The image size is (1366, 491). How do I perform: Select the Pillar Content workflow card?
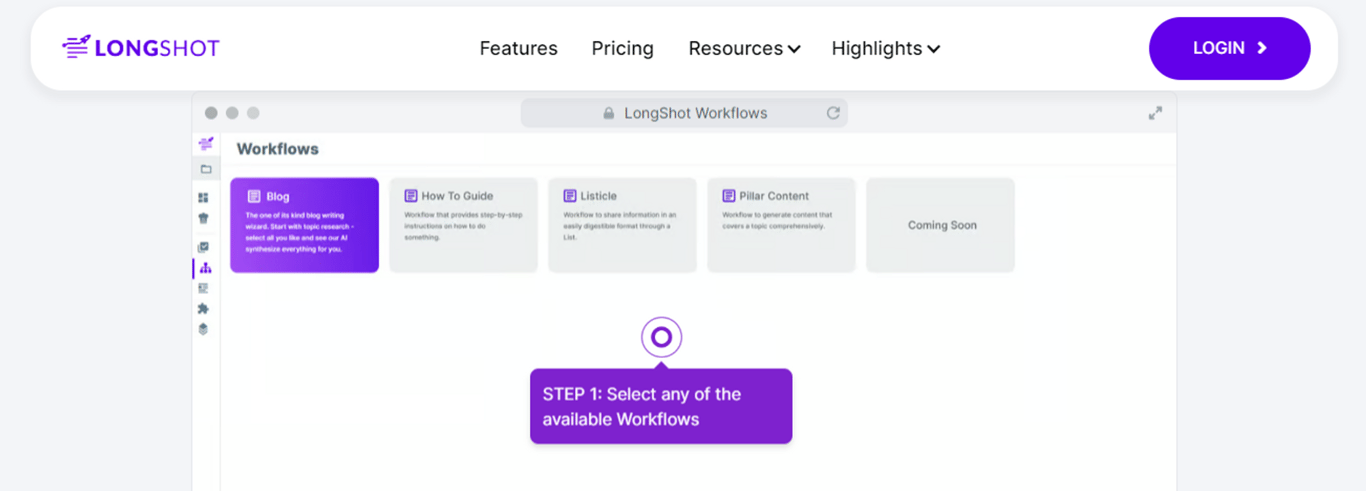[x=781, y=225]
